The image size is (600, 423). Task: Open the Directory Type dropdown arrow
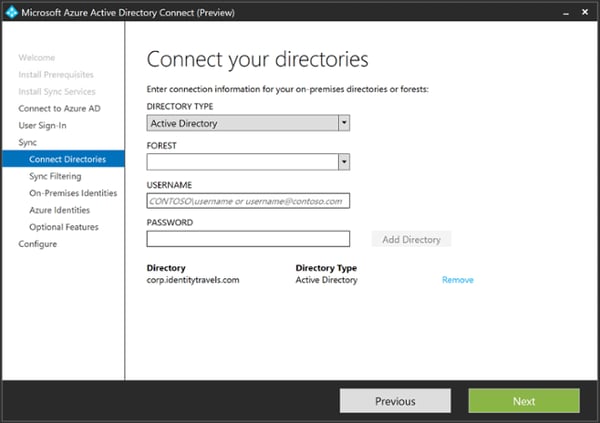click(x=344, y=123)
